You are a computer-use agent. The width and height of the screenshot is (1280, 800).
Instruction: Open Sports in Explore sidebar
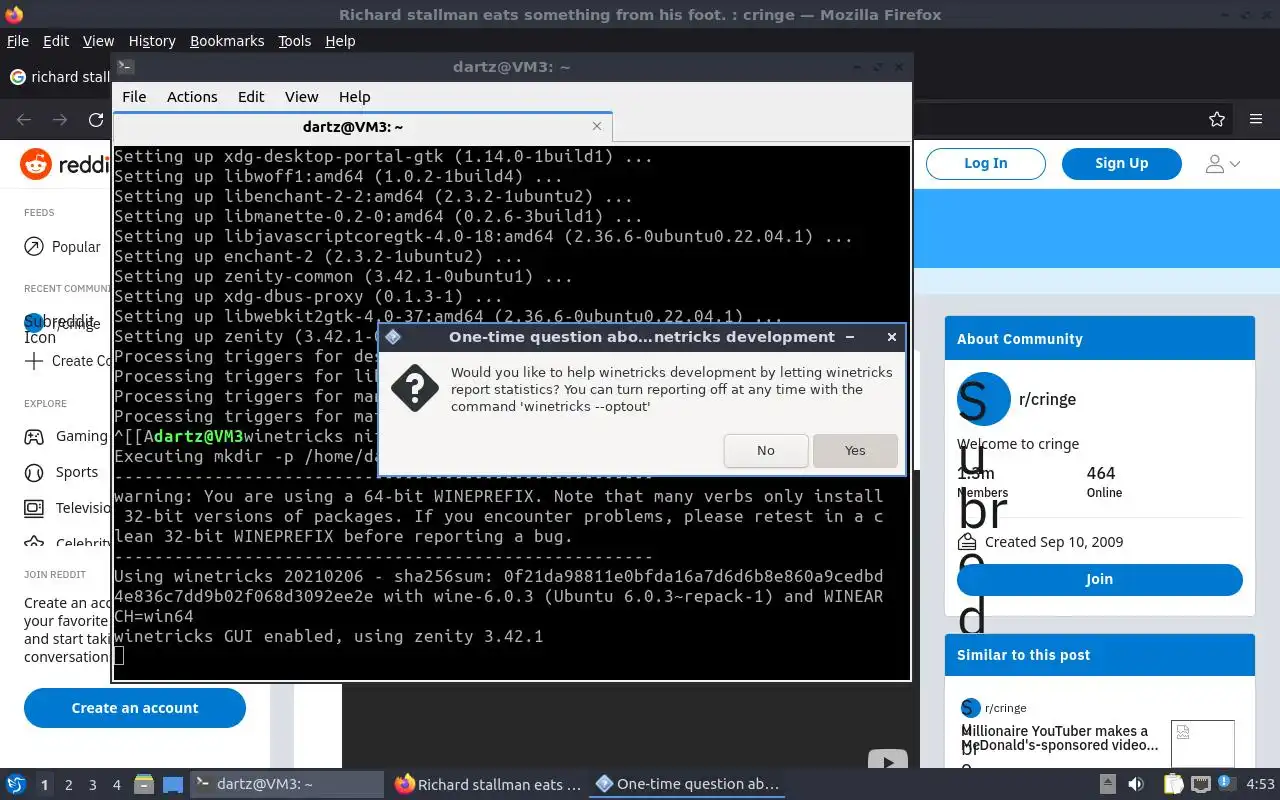click(62, 472)
